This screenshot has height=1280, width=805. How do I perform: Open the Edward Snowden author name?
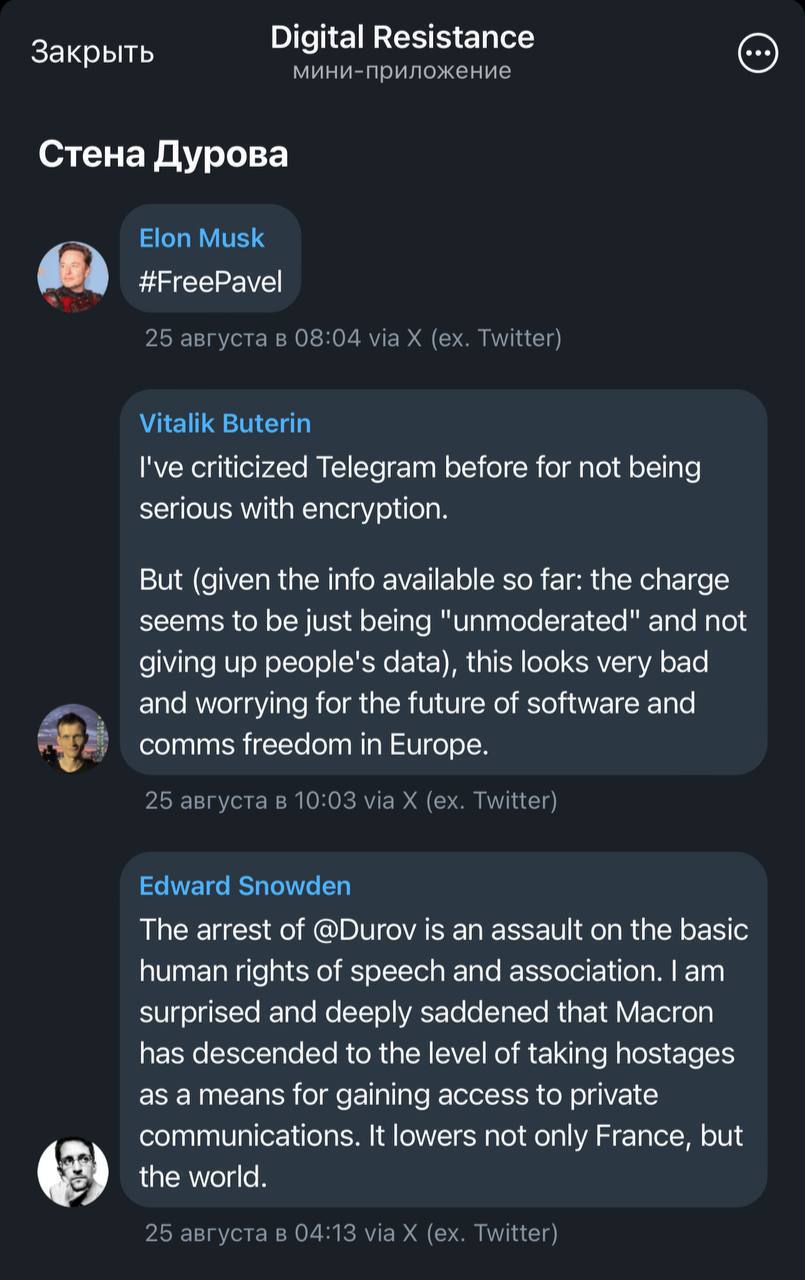click(245, 886)
